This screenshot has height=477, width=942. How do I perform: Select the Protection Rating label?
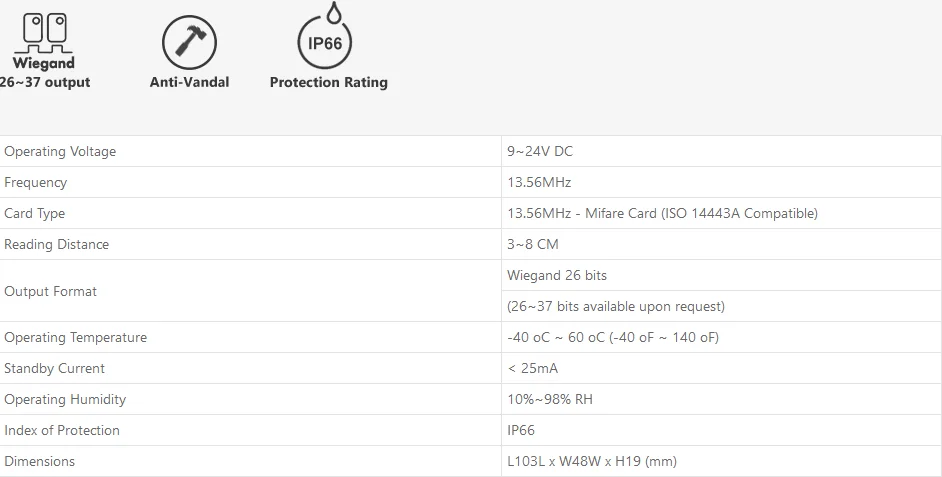(x=329, y=82)
